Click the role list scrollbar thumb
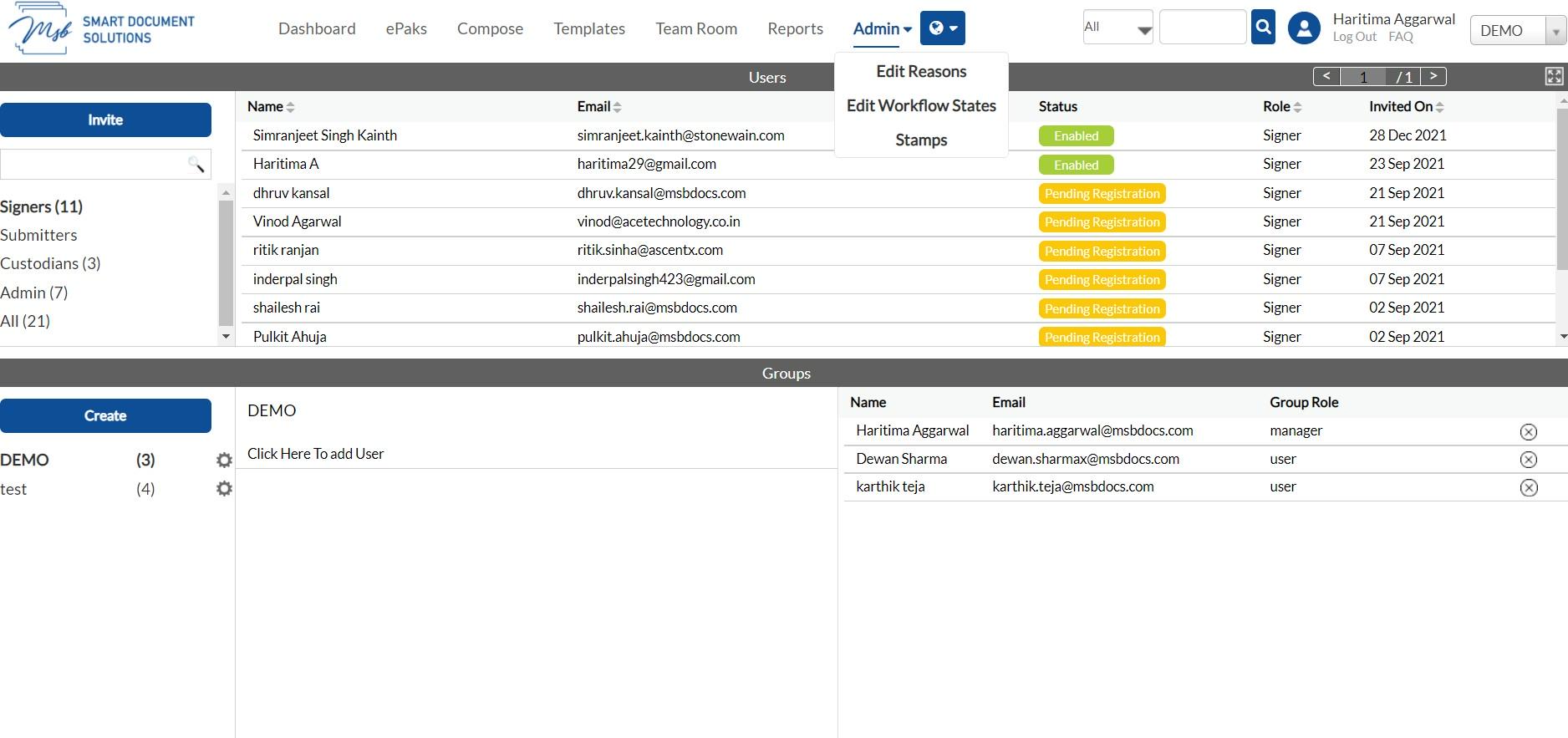 (x=226, y=262)
